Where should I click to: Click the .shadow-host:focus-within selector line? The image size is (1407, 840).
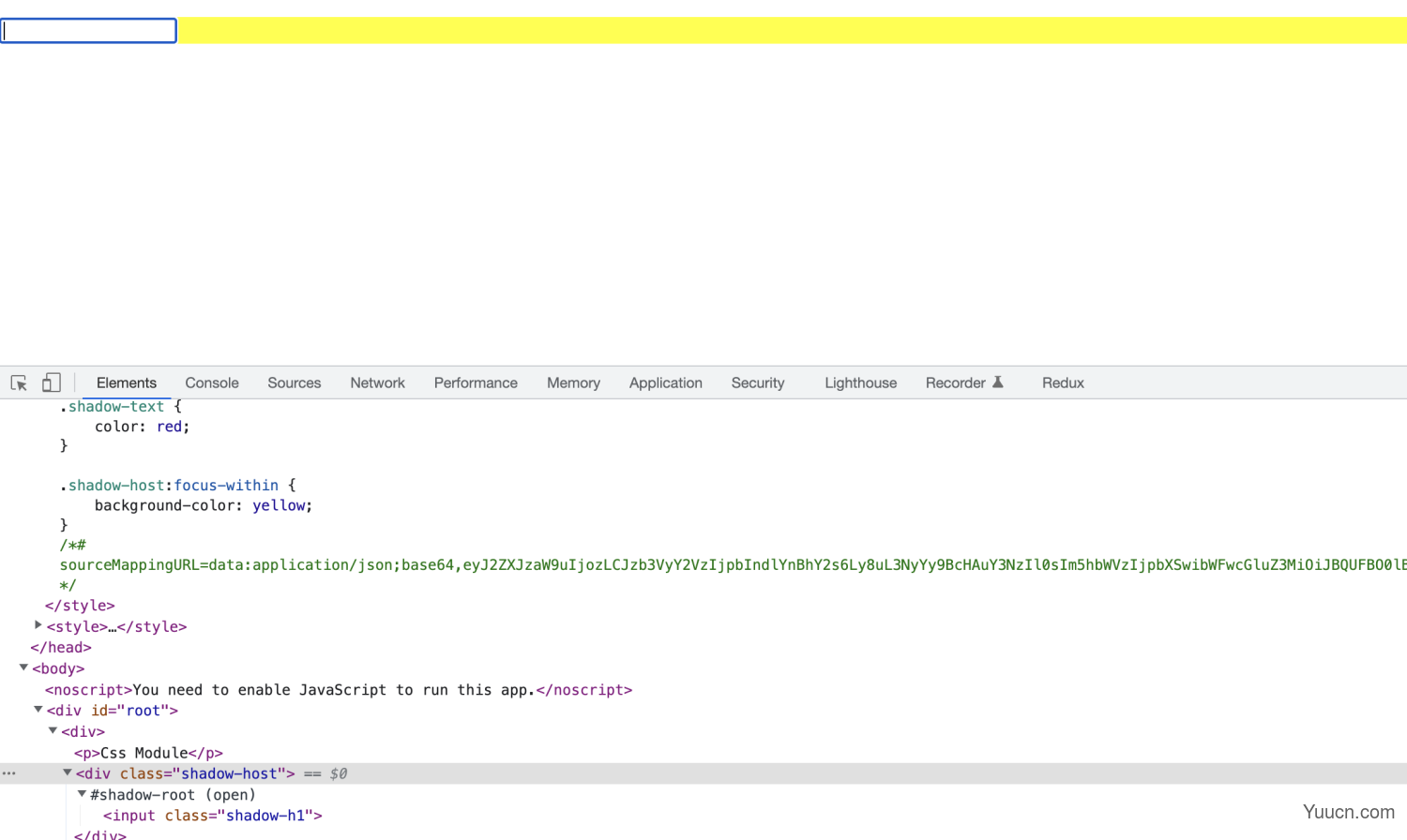point(177,486)
